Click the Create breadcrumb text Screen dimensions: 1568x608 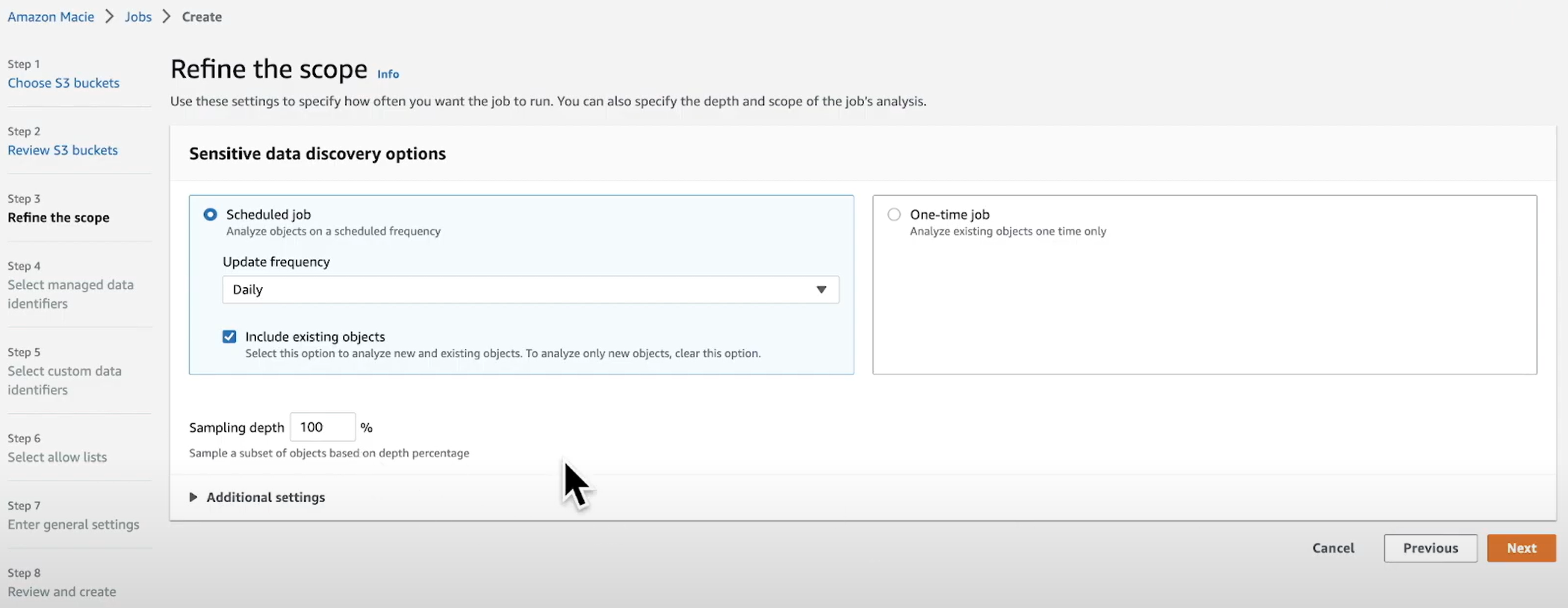202,17
